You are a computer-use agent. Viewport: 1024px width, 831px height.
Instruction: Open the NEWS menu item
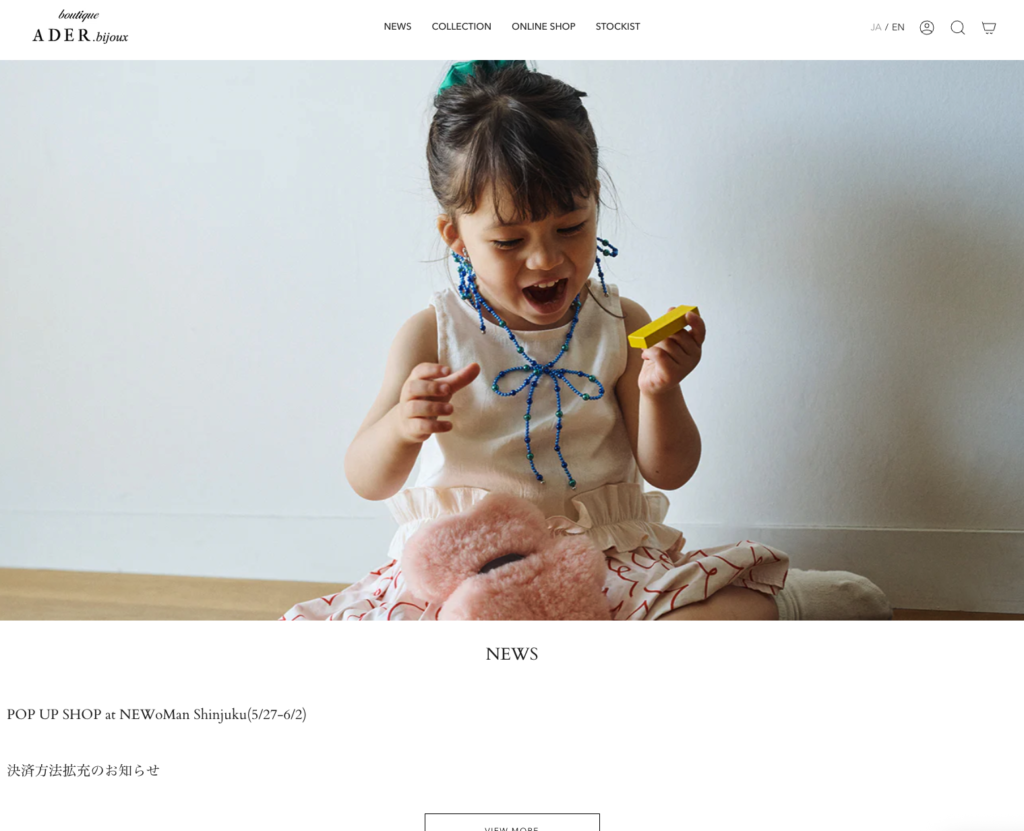coord(397,27)
